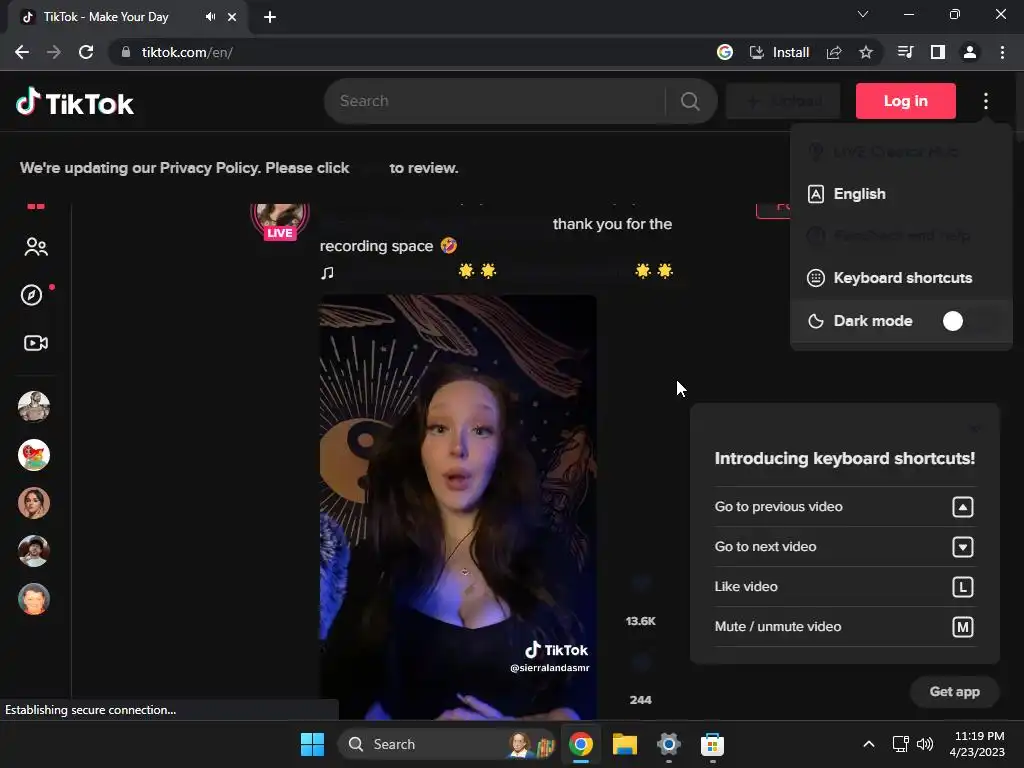Toggle the Chrome side panel icon
The image size is (1024, 768).
[938, 52]
